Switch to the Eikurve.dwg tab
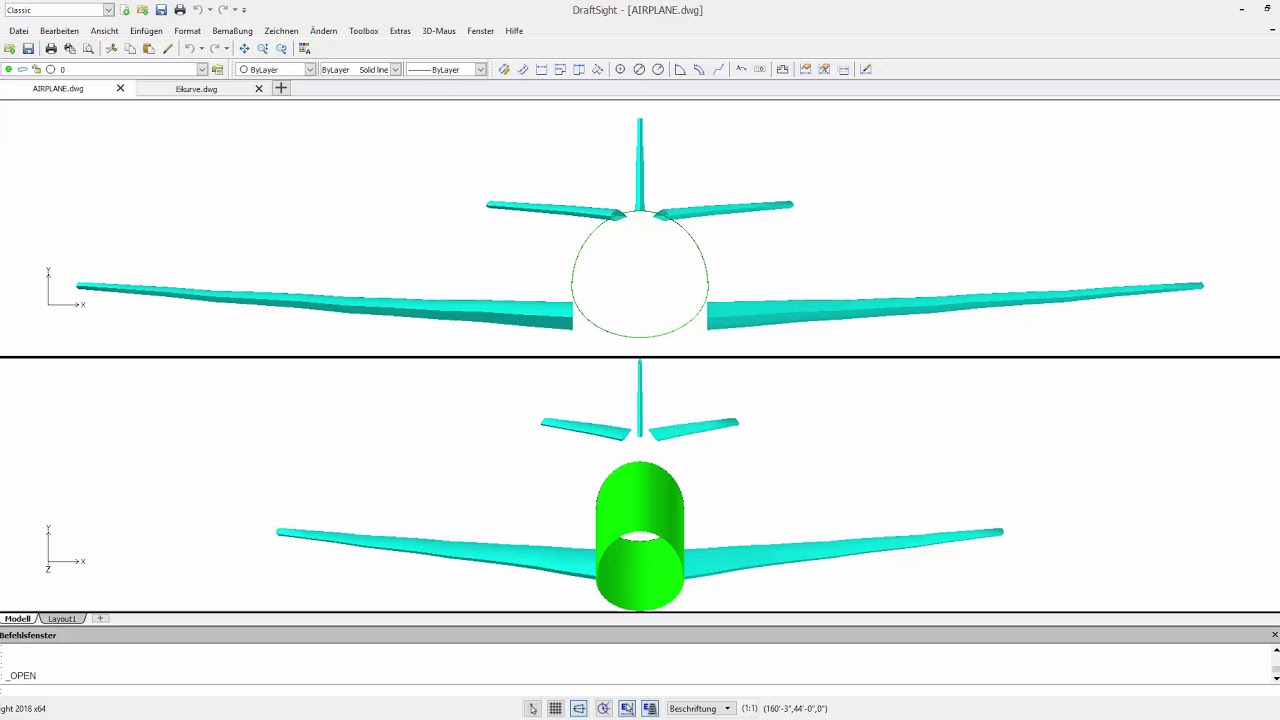The height and width of the screenshot is (720, 1280). pos(196,89)
